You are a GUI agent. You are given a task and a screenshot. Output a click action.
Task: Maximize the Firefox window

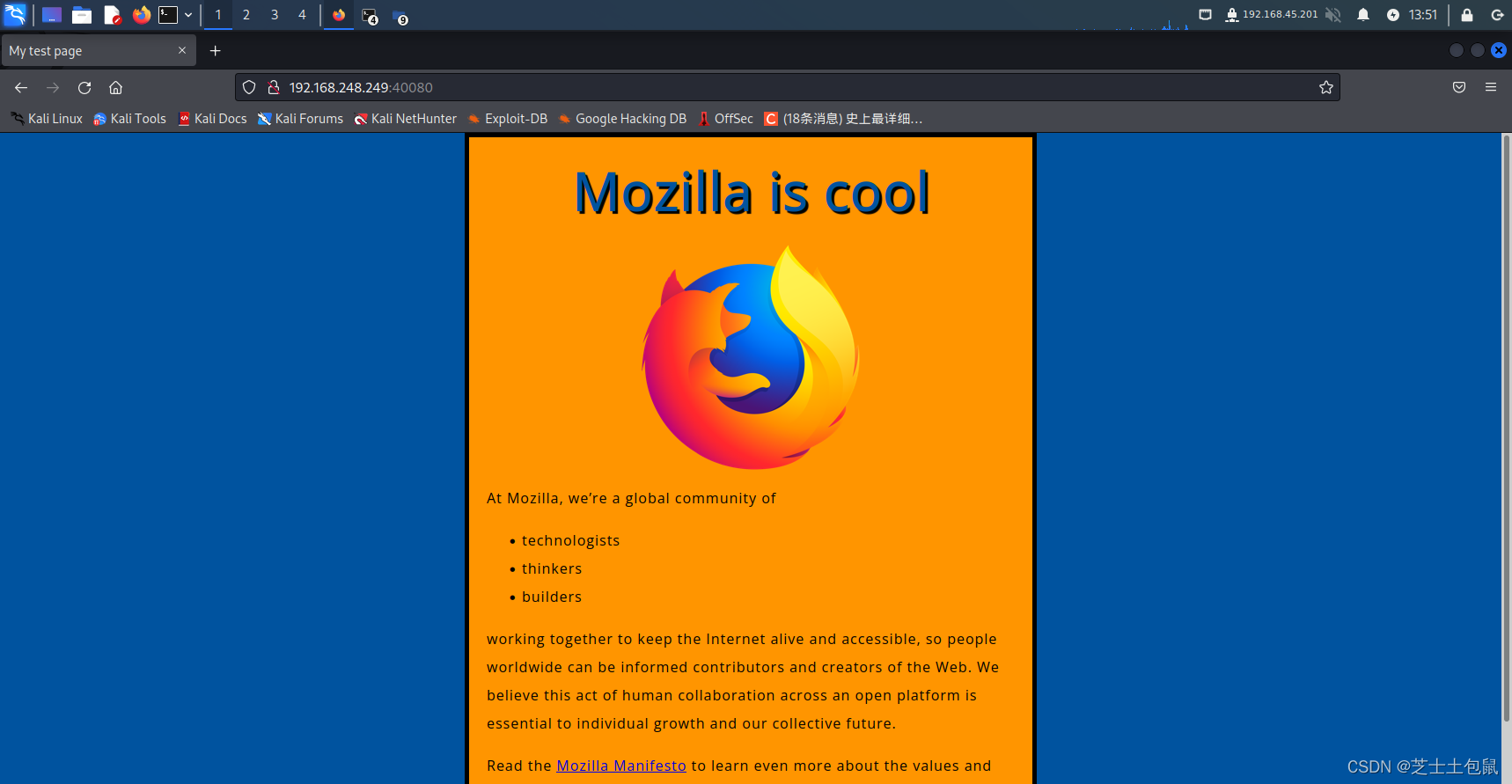point(1478,50)
